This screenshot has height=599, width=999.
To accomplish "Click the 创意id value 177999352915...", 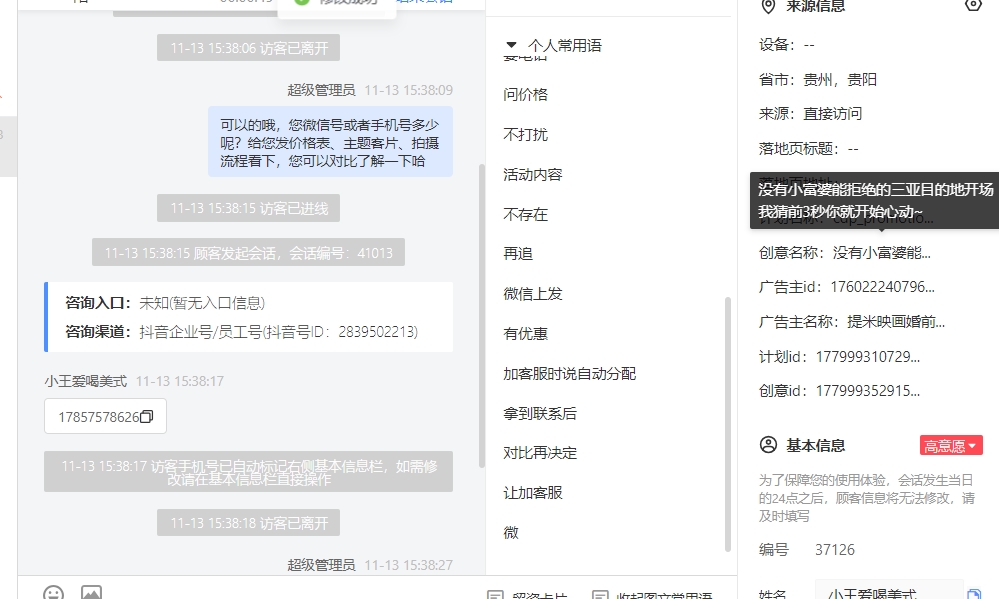I will (868, 391).
